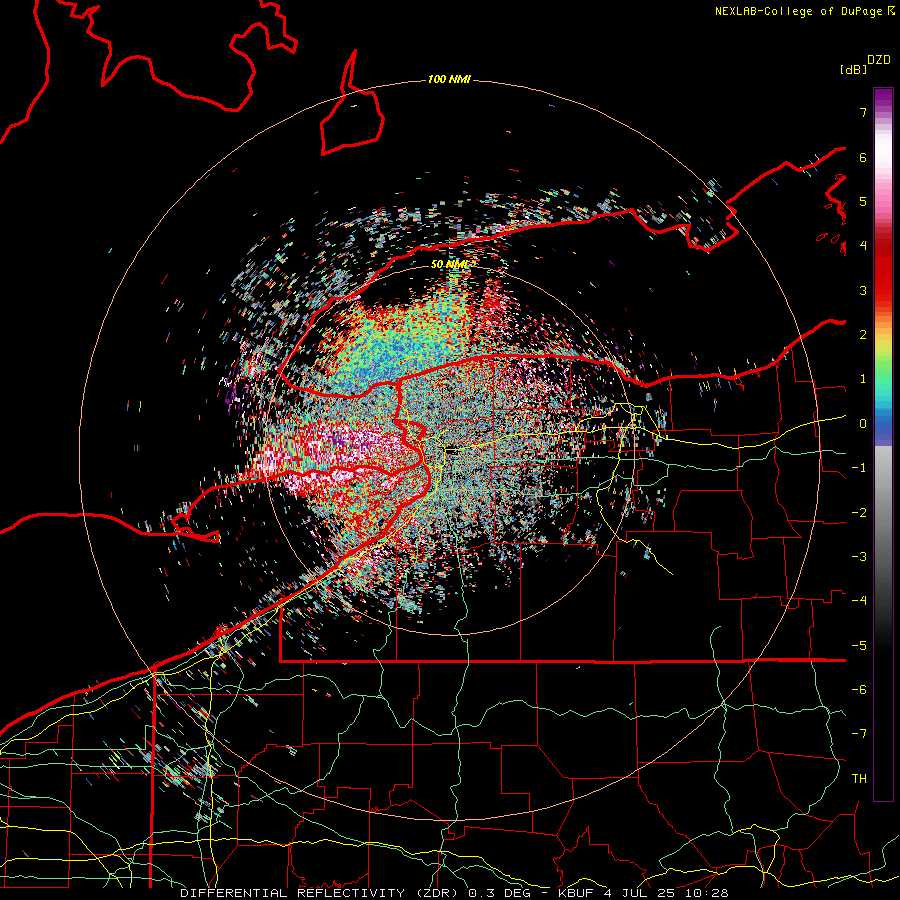The height and width of the screenshot is (900, 900).
Task: Click the 7 dB tick label
Action: pyautogui.click(x=863, y=112)
